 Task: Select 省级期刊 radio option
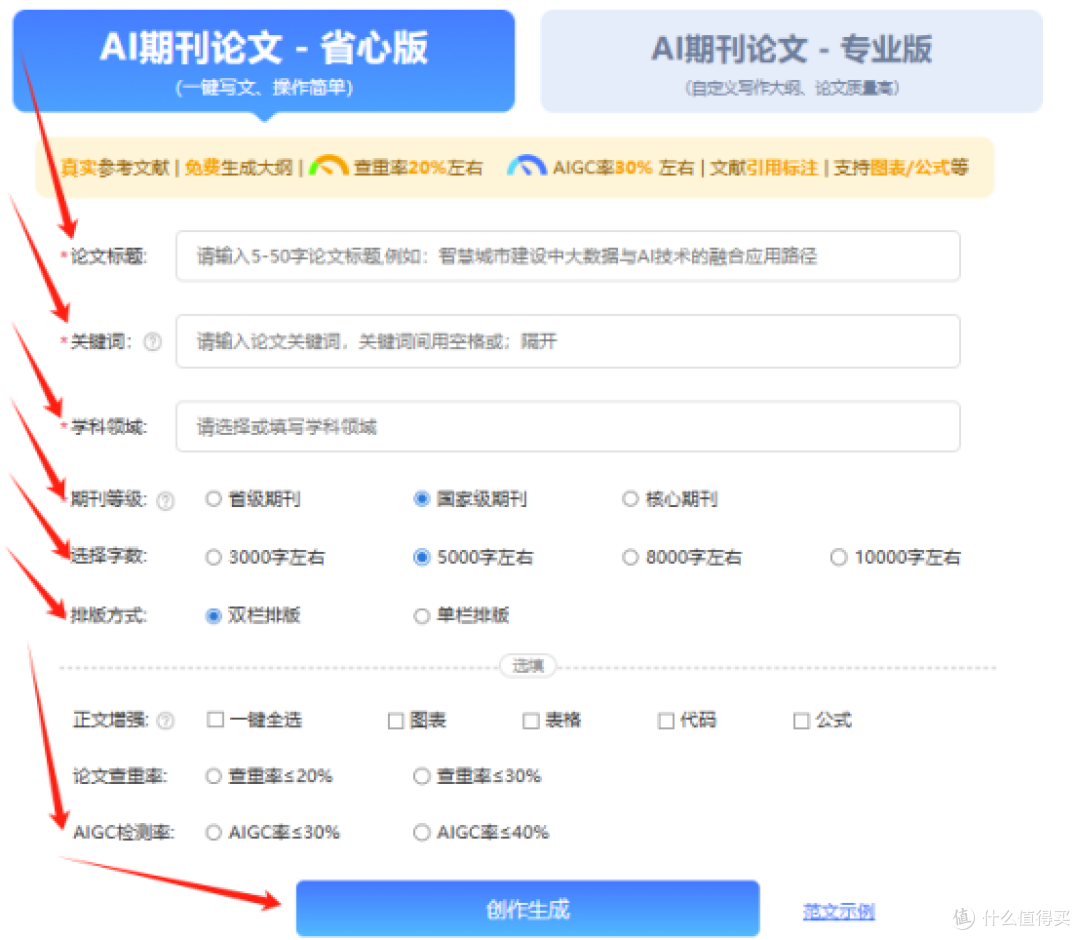coord(214,499)
